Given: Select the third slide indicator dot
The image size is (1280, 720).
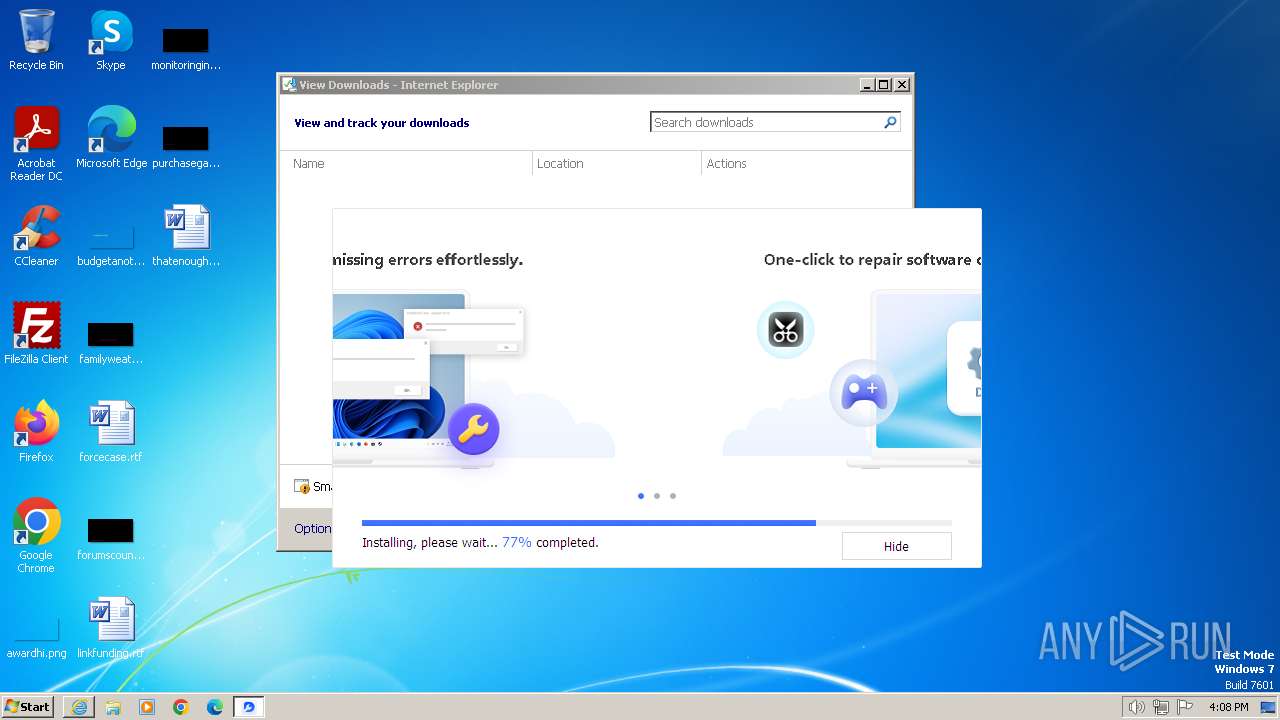Looking at the screenshot, I should pos(673,496).
